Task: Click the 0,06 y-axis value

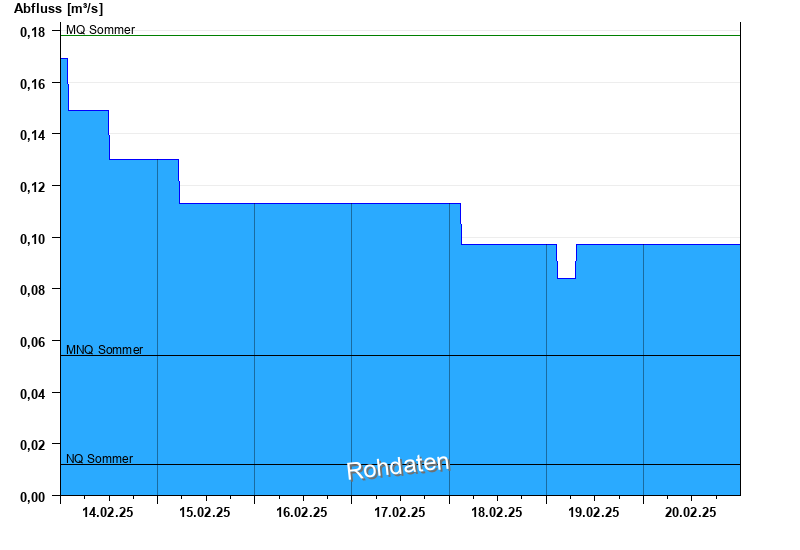Action: [x=33, y=342]
